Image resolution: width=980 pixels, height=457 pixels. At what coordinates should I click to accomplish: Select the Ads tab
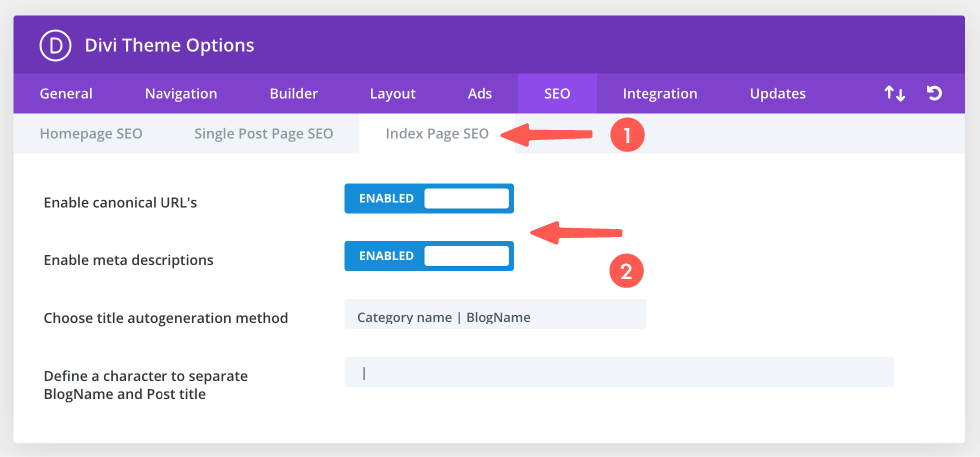coord(480,94)
